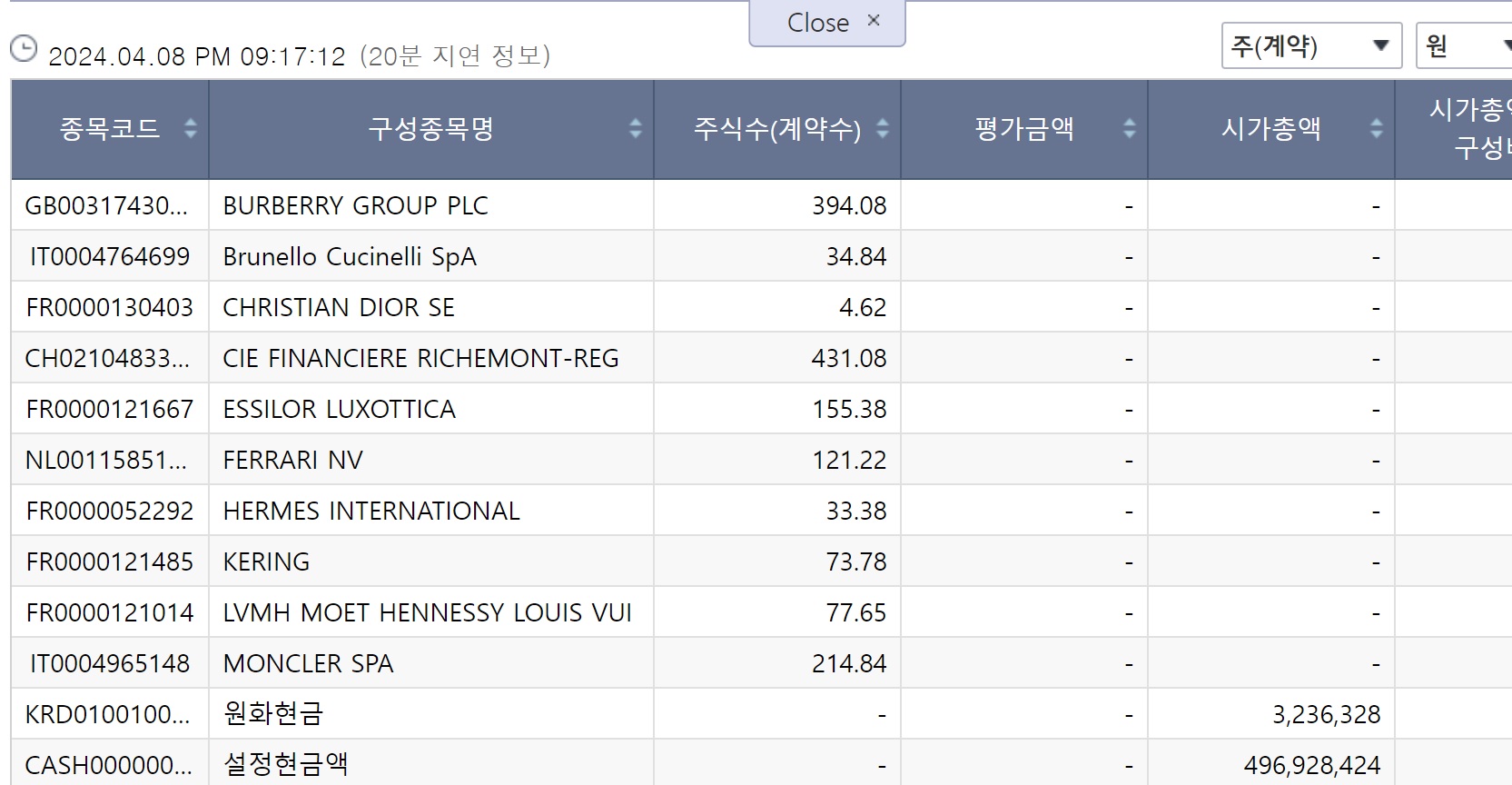Click market cap value 496,928,424
Viewport: 1512px width, 785px height.
[x=1312, y=765]
